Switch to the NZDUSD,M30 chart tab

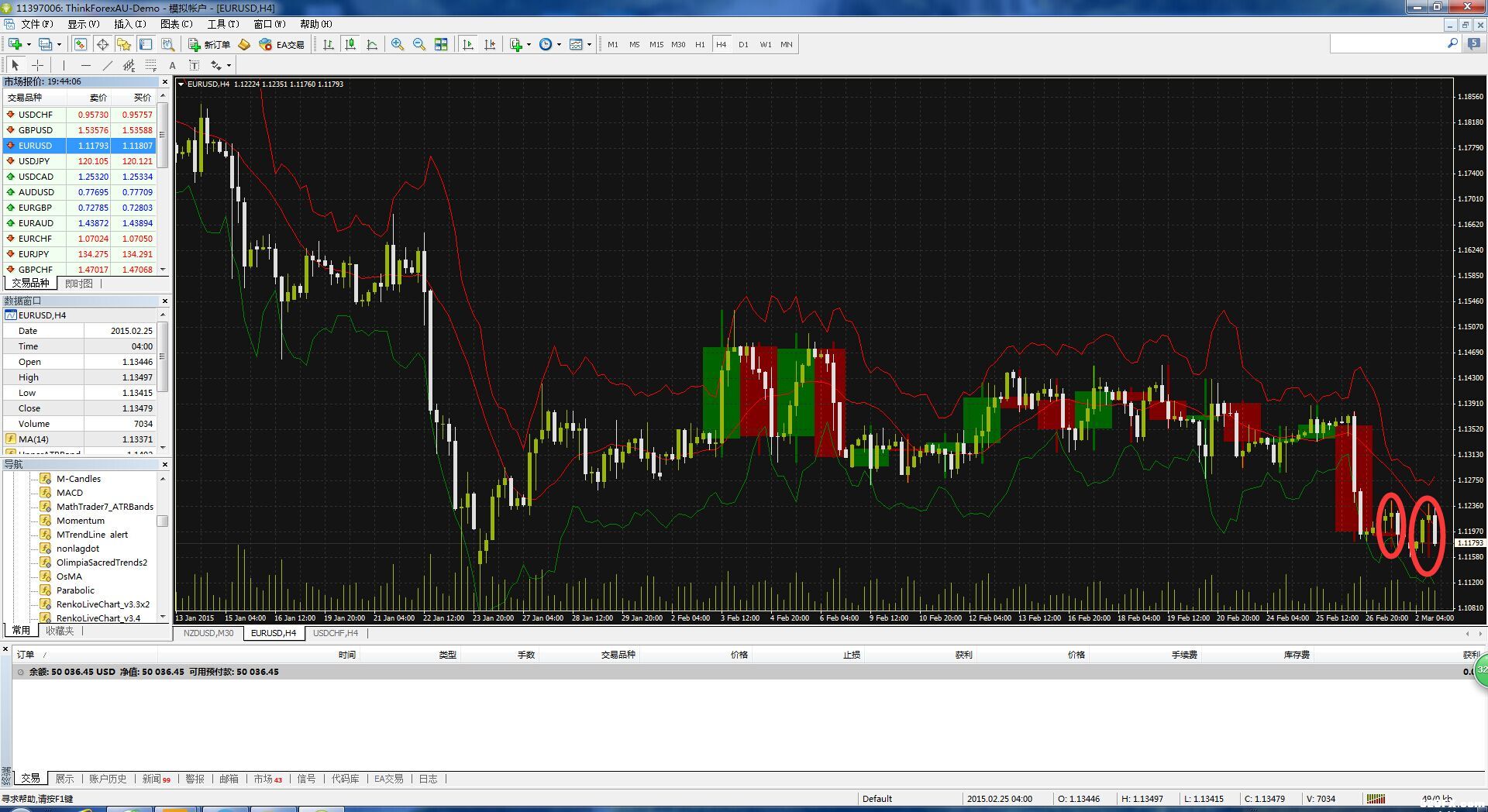(208, 633)
